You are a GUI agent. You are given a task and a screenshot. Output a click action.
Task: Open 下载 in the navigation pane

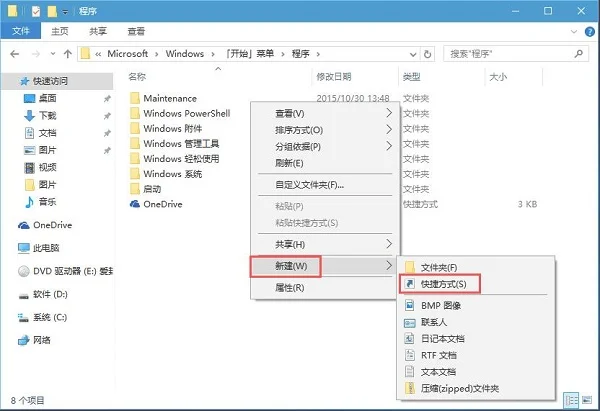[x=47, y=116]
